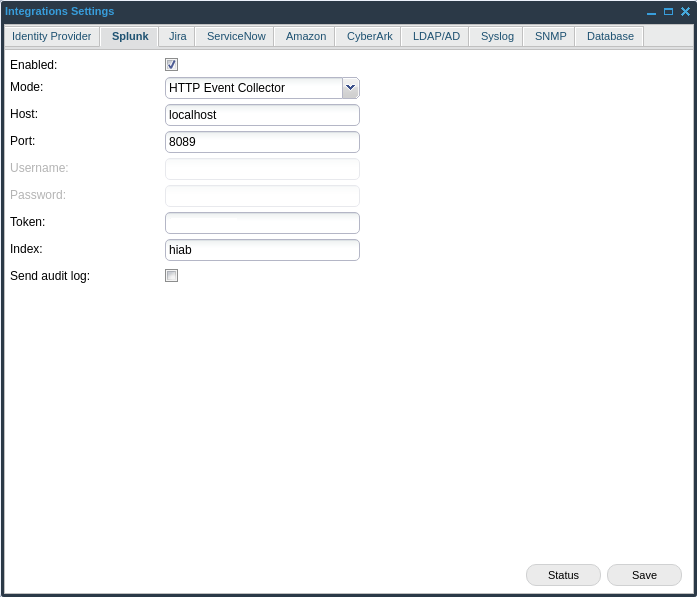Switch to the LDAP/AD tab
697x597 pixels.
tap(436, 36)
